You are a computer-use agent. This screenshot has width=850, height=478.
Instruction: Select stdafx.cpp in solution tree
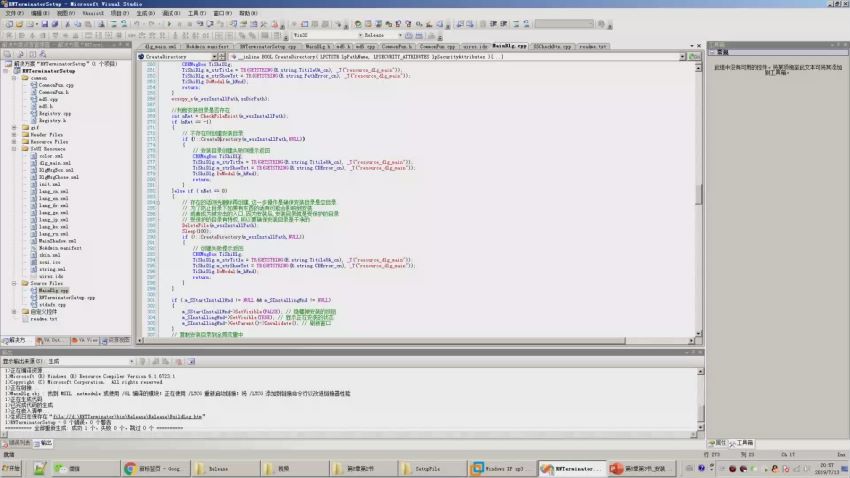[x=52, y=305]
